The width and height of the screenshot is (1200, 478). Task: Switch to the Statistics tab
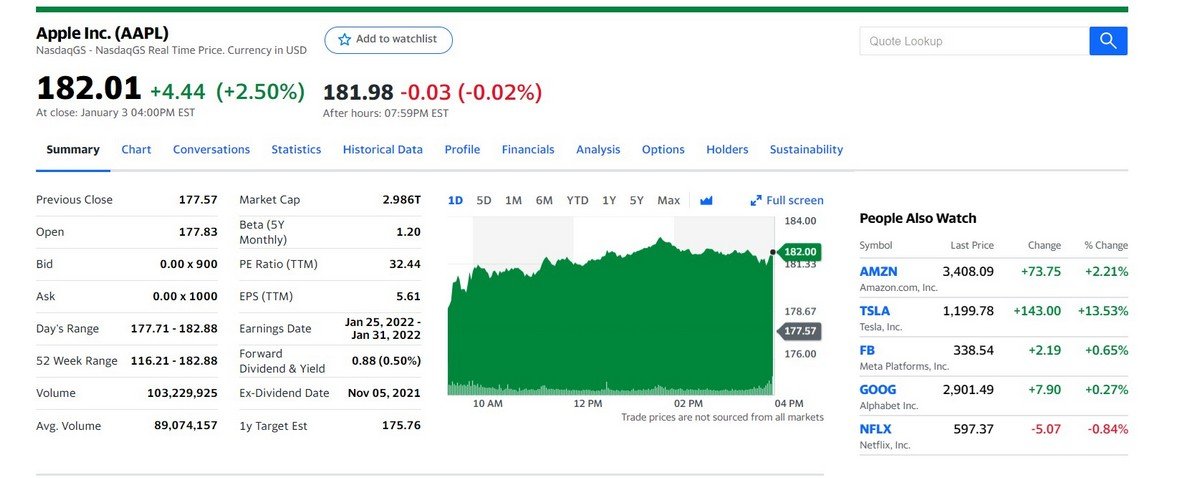(296, 150)
